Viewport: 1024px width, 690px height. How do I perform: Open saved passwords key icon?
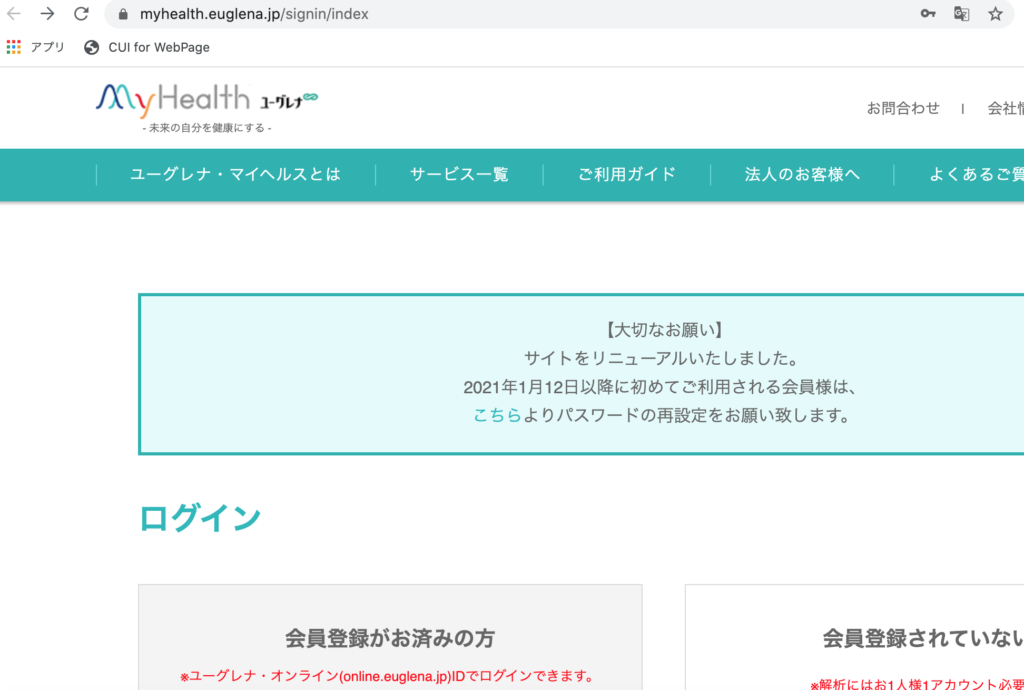tap(928, 14)
